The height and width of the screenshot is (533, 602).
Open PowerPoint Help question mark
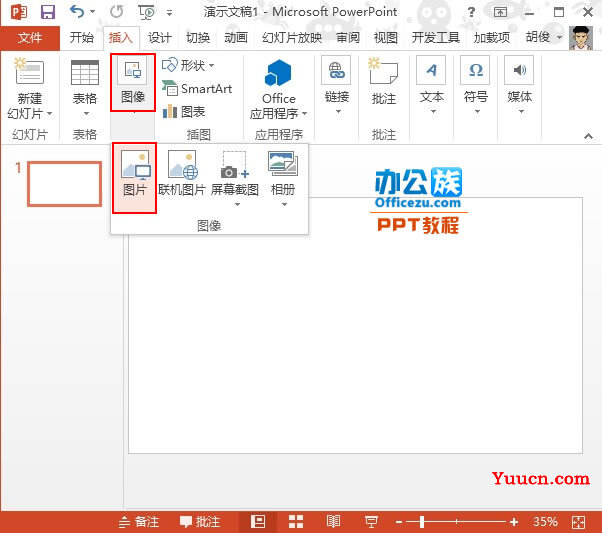471,12
